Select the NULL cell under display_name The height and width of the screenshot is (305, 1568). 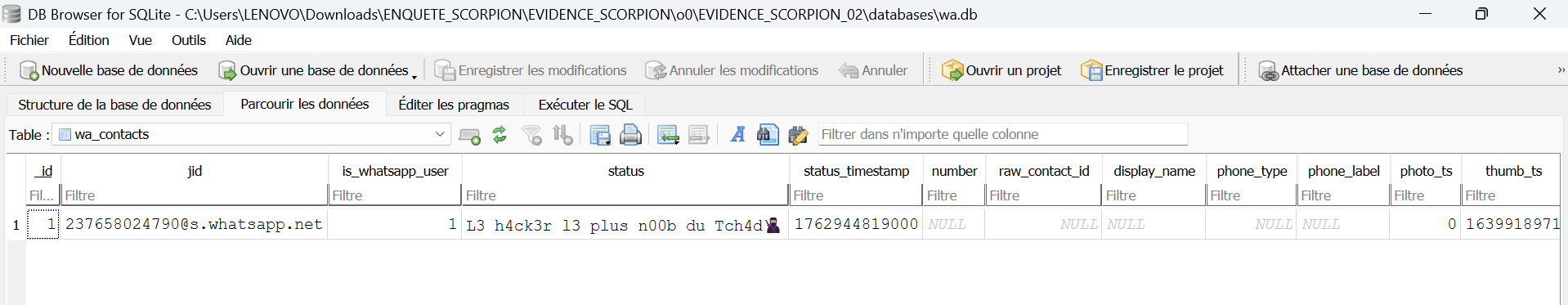pyautogui.click(x=1154, y=224)
